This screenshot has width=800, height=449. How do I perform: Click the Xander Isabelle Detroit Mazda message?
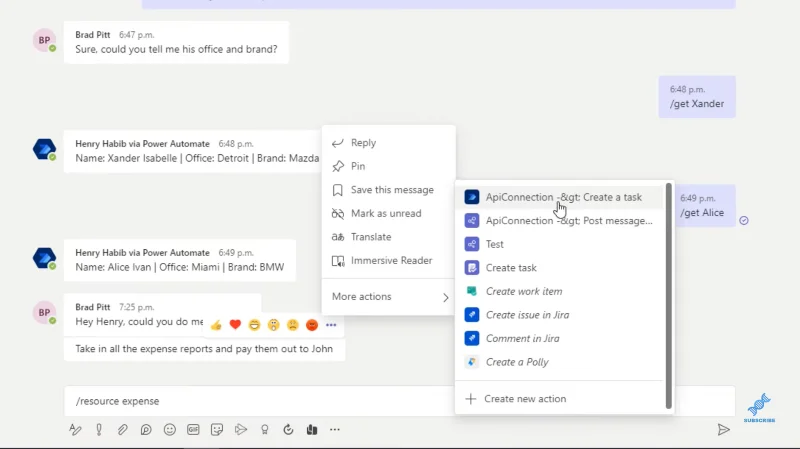click(x=193, y=151)
